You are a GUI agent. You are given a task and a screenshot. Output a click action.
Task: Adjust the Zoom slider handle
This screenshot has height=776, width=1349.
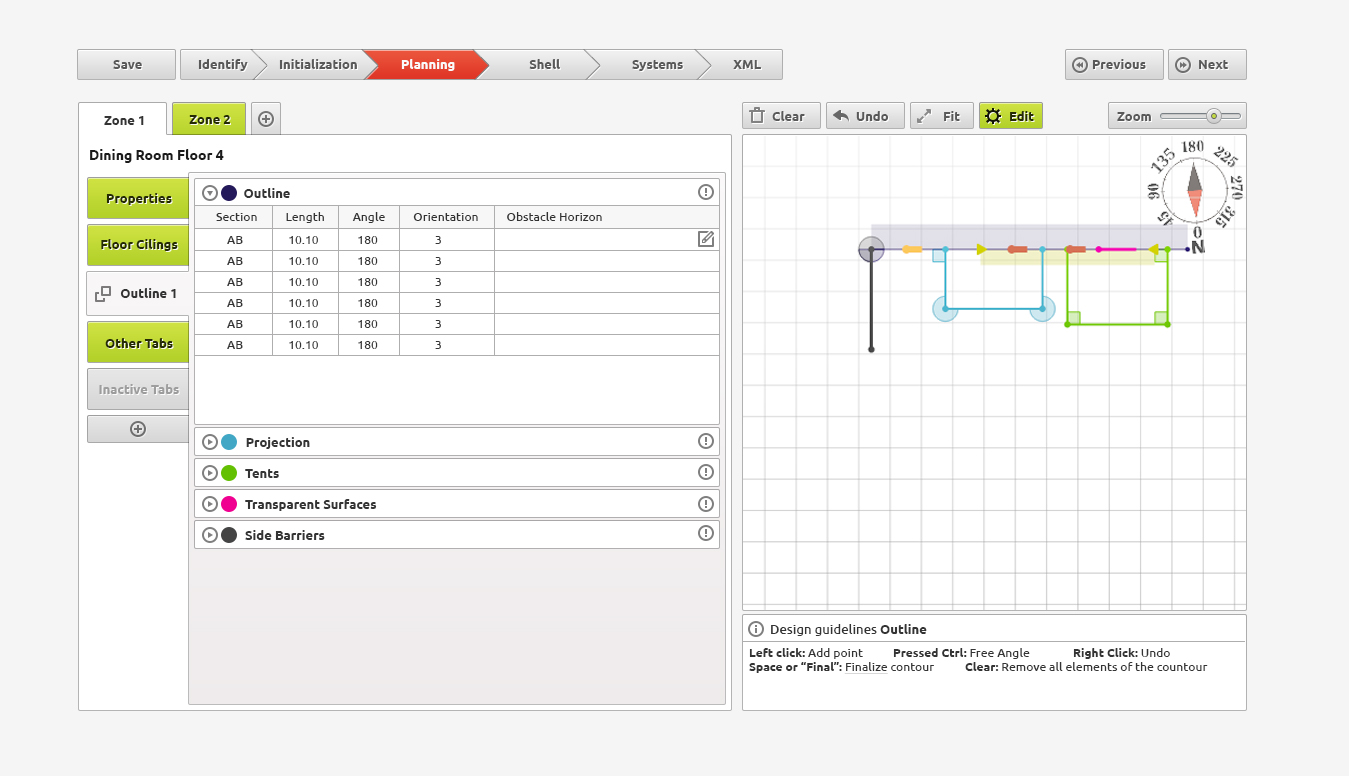tap(1213, 116)
